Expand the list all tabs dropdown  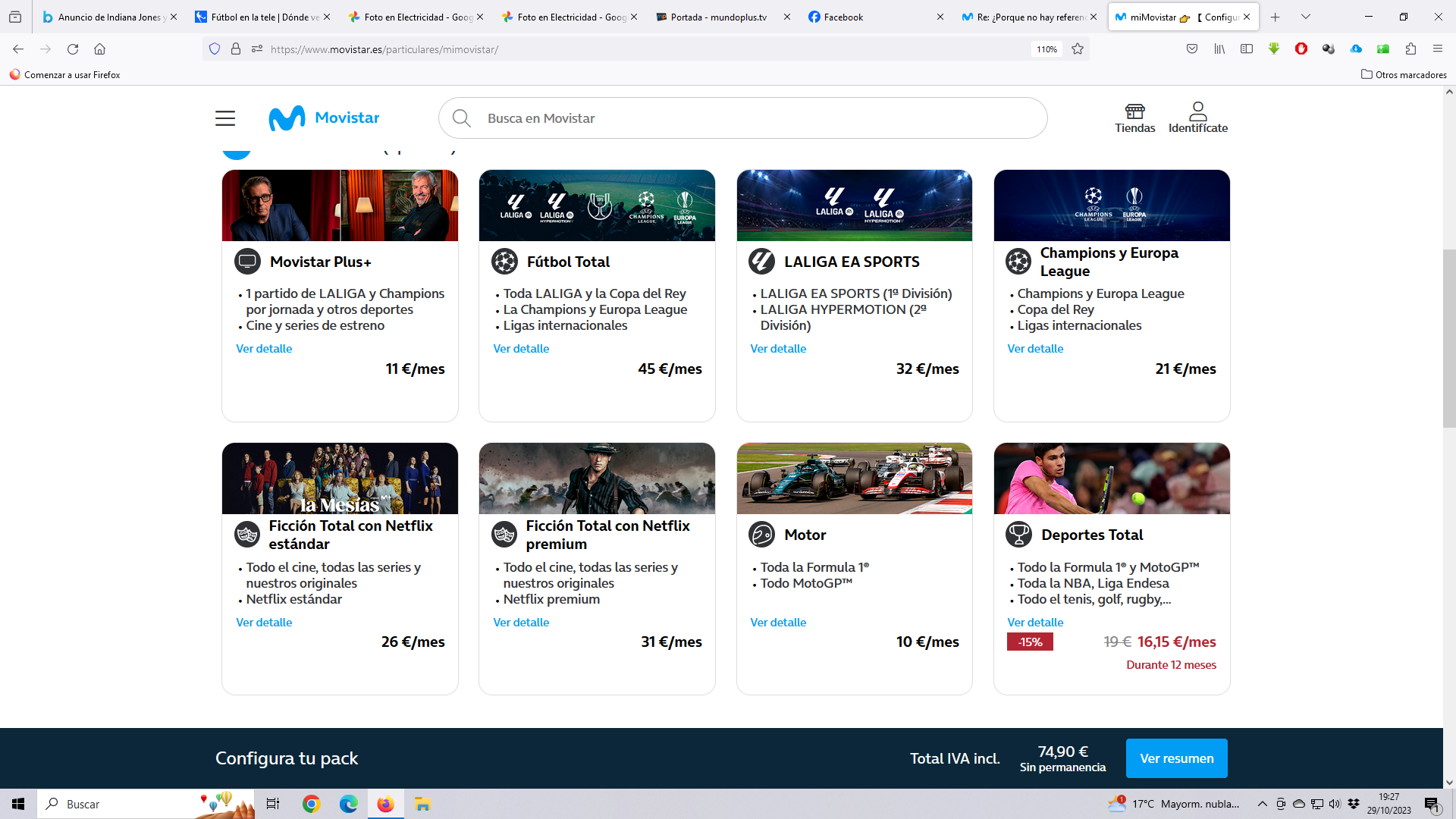1306,17
